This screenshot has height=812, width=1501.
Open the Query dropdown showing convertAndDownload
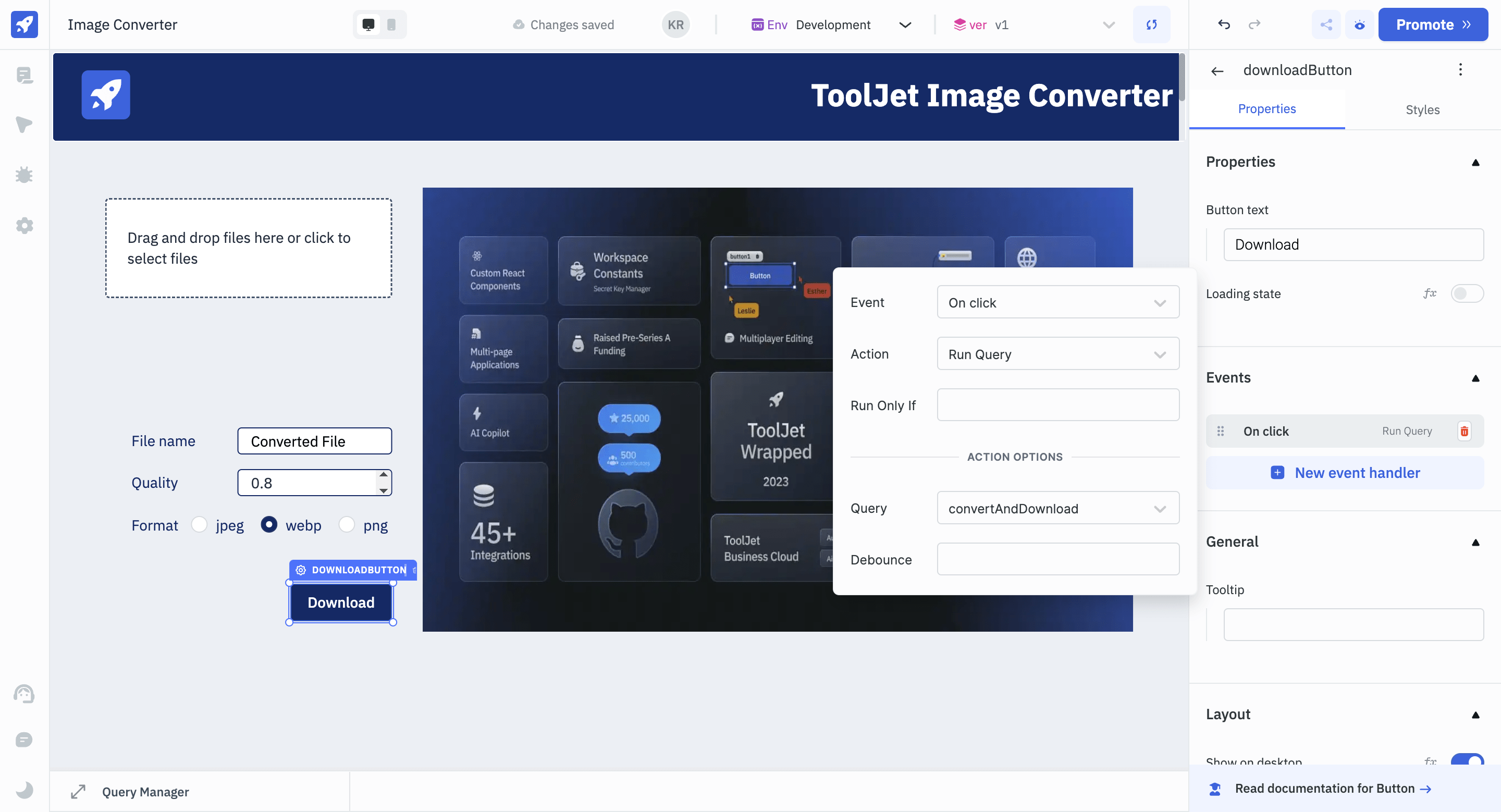(x=1057, y=508)
